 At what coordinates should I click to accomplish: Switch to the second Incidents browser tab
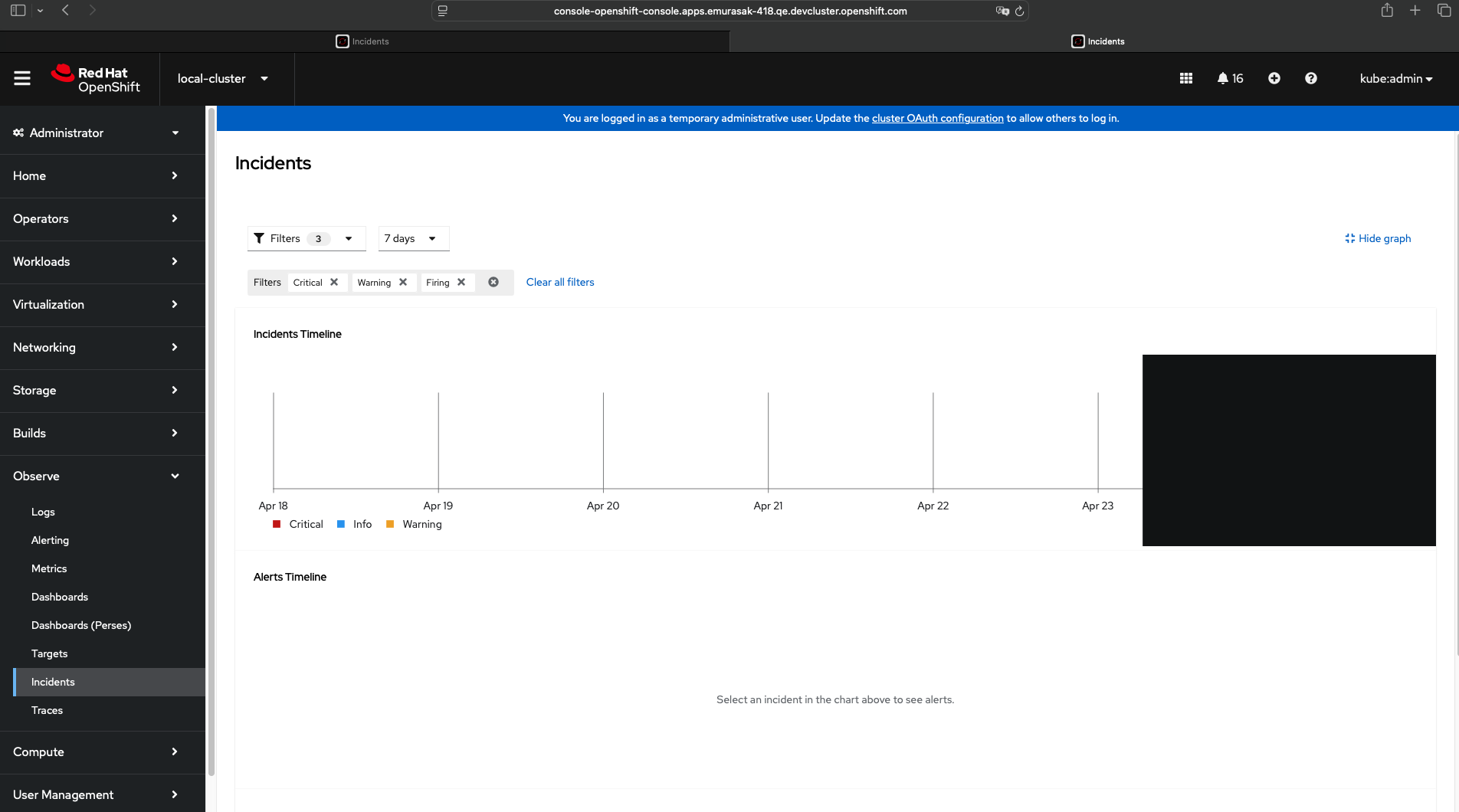(x=1094, y=41)
